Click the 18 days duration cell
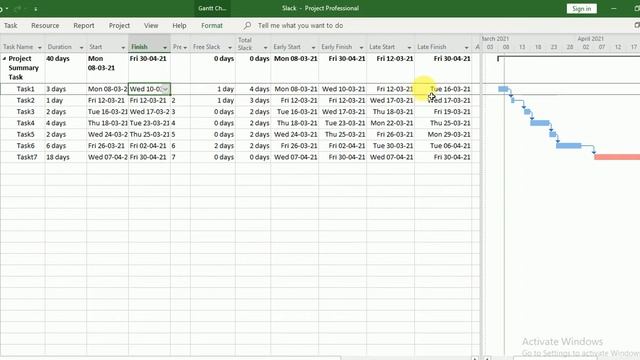 click(x=66, y=157)
